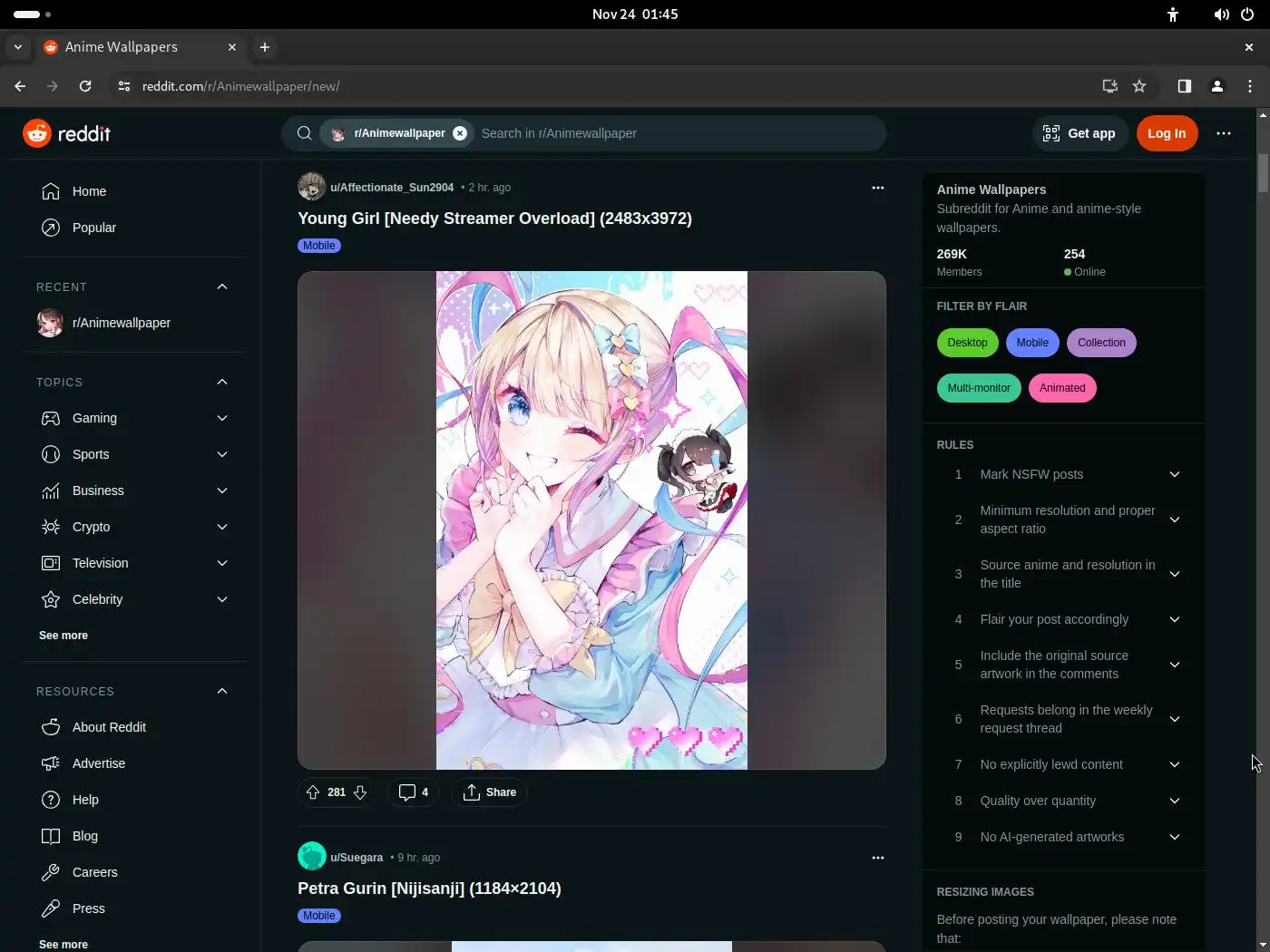Screen dimensions: 1270x952
Task: Filter by pink Animated flair
Action: (1062, 388)
